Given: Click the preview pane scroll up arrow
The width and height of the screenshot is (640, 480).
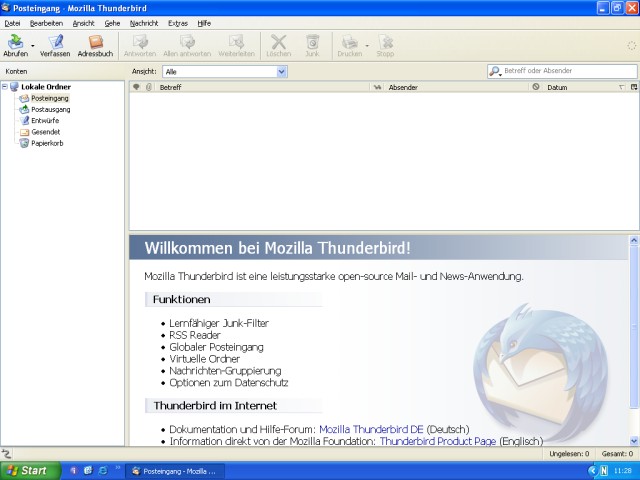Looking at the screenshot, I should click(x=634, y=240).
